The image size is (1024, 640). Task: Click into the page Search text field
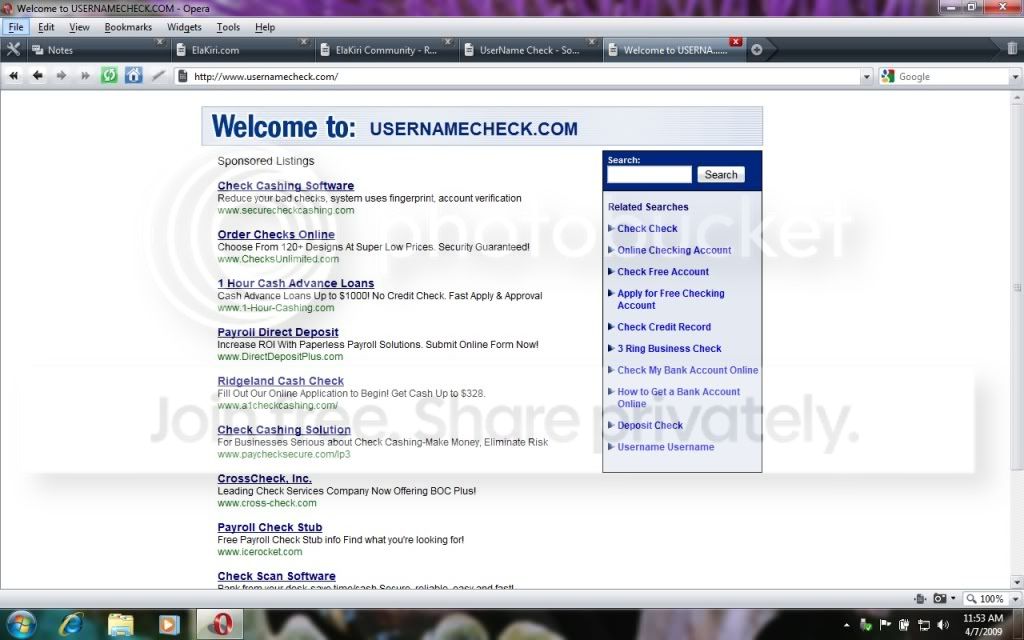point(649,174)
